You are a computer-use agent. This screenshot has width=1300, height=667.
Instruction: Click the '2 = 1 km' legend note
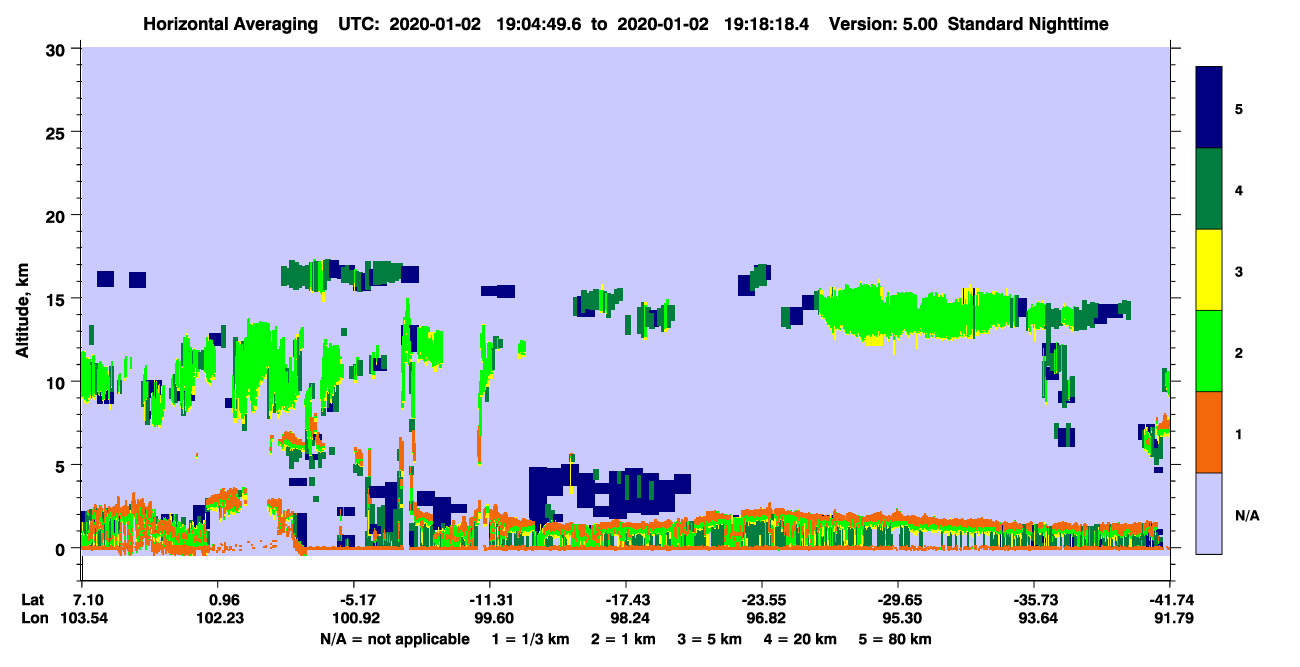click(623, 639)
